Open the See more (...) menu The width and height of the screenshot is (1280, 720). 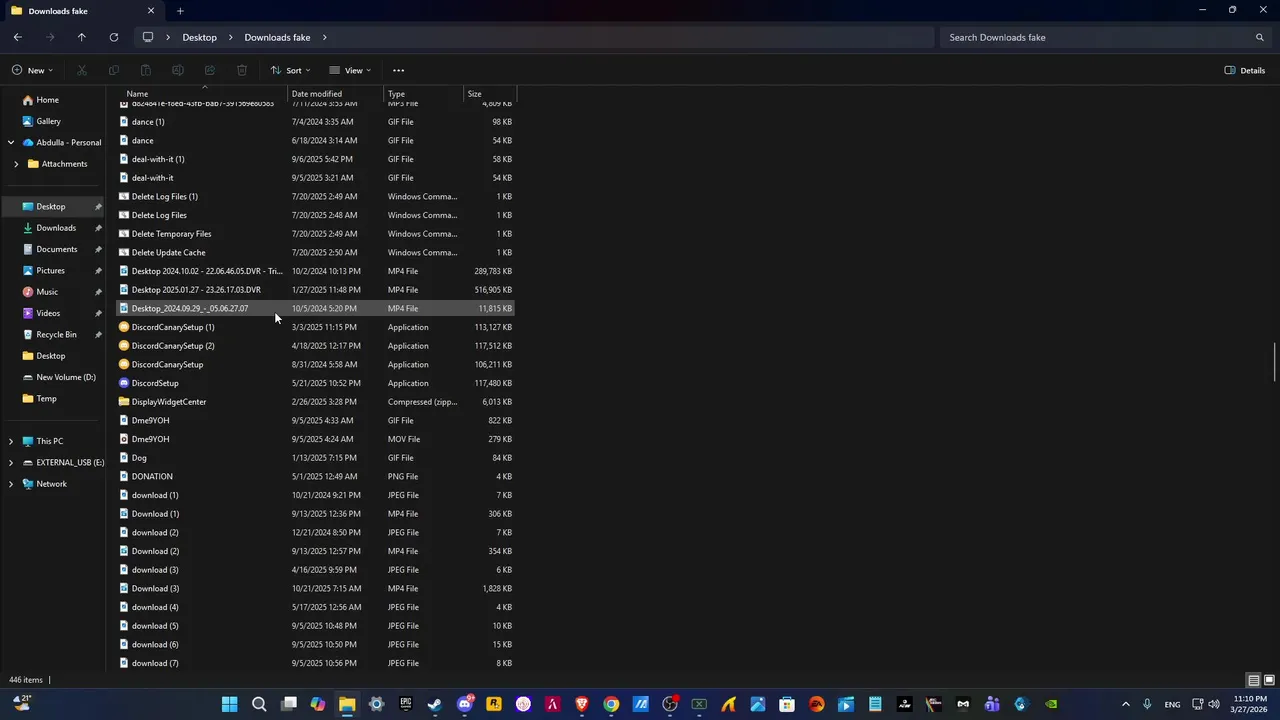398,70
